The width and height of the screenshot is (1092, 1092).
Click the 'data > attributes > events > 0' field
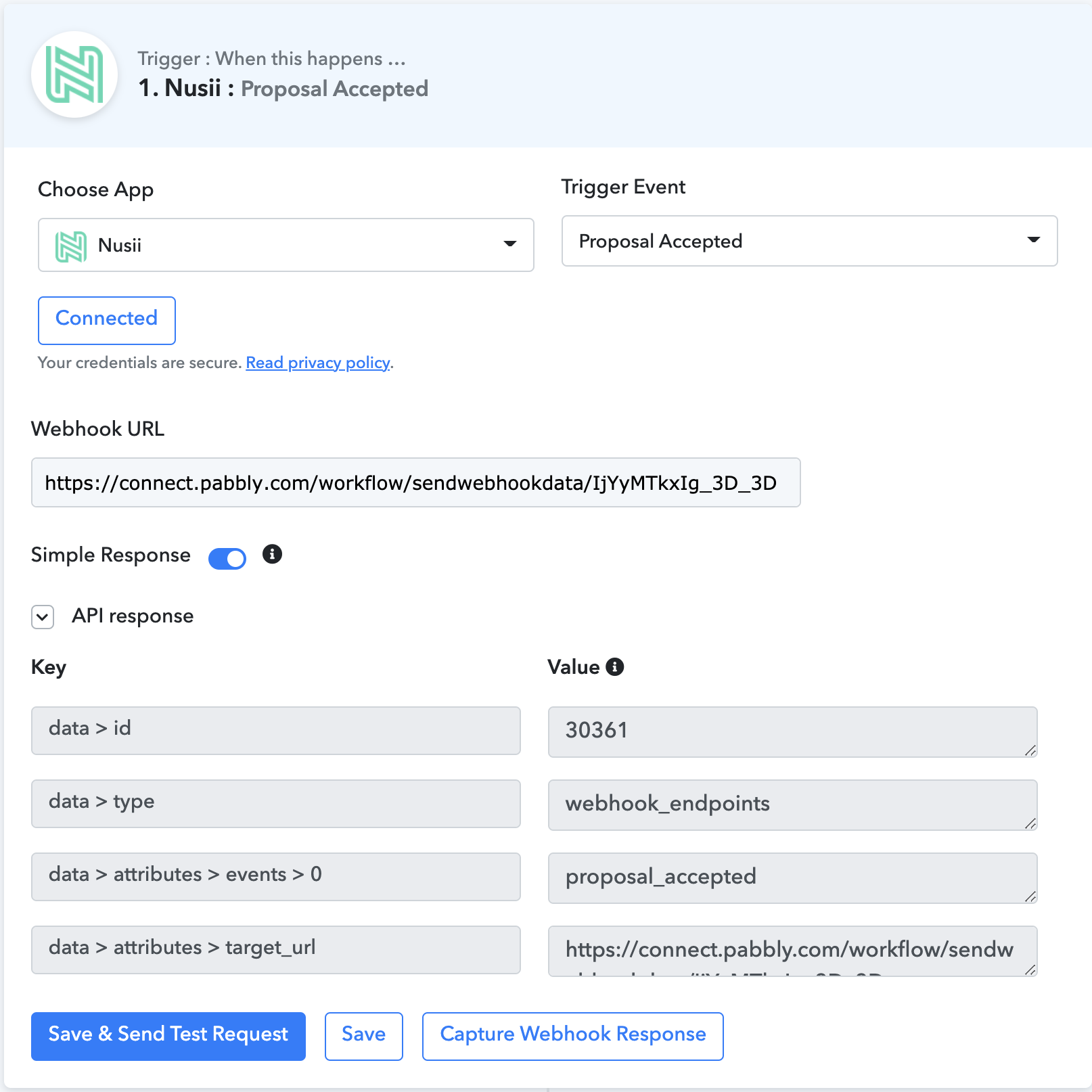[x=276, y=877]
